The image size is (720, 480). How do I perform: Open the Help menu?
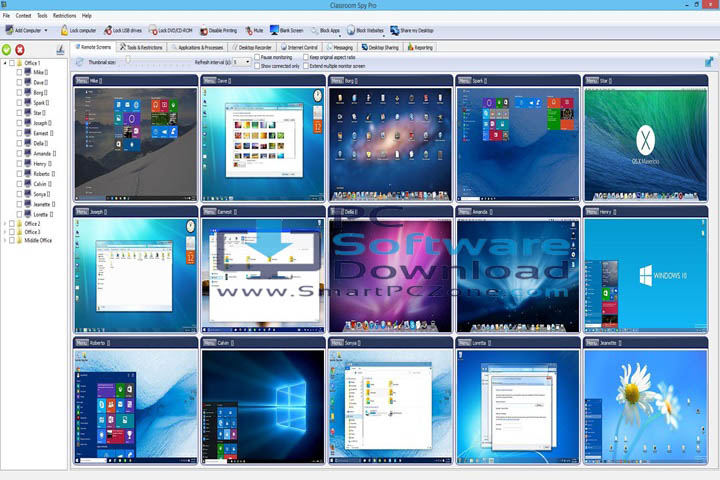coord(87,16)
